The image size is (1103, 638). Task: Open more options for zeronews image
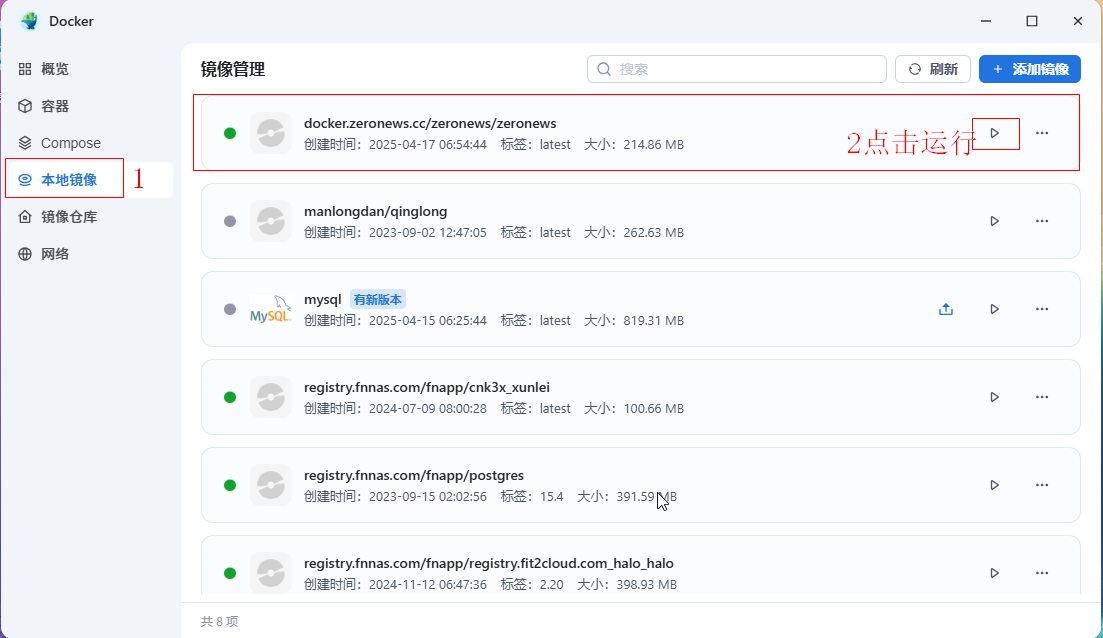coord(1042,133)
